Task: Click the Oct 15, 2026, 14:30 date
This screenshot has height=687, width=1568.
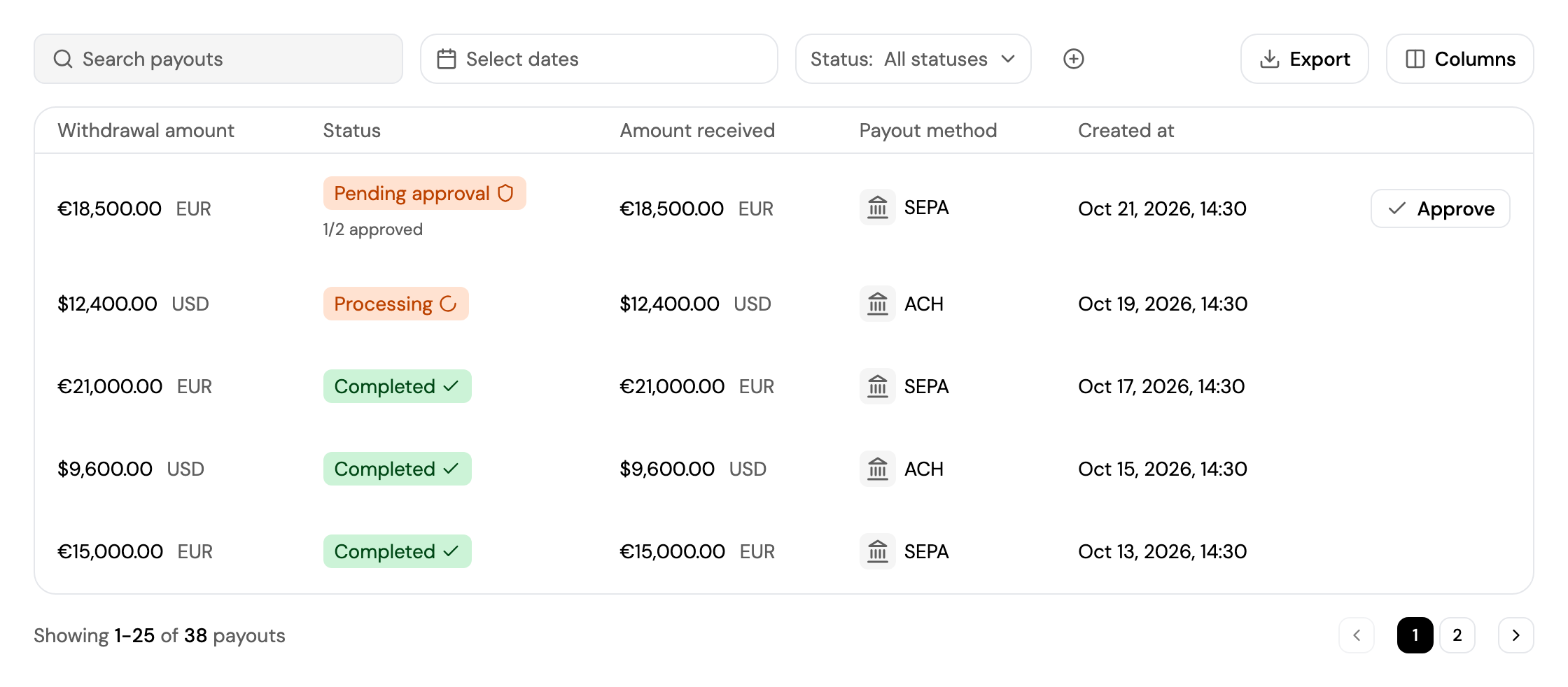Action: pyautogui.click(x=1163, y=469)
